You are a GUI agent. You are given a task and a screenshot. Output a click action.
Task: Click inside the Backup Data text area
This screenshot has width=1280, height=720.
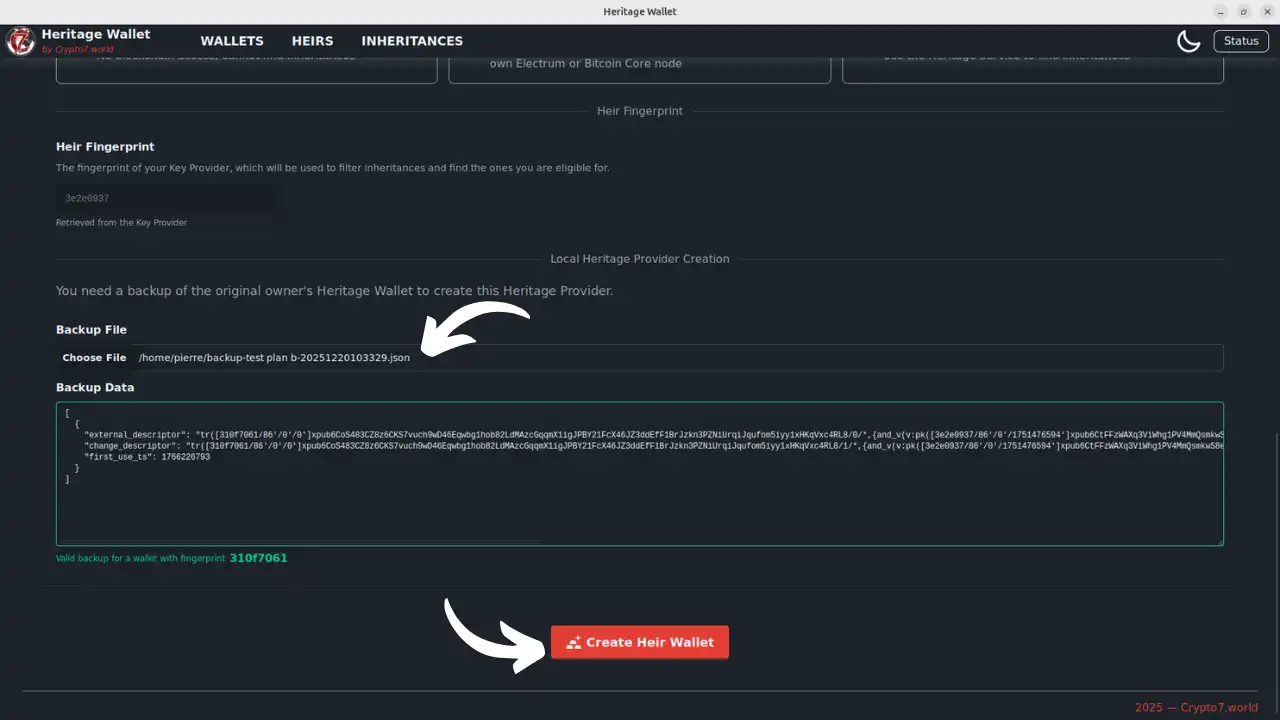point(640,500)
